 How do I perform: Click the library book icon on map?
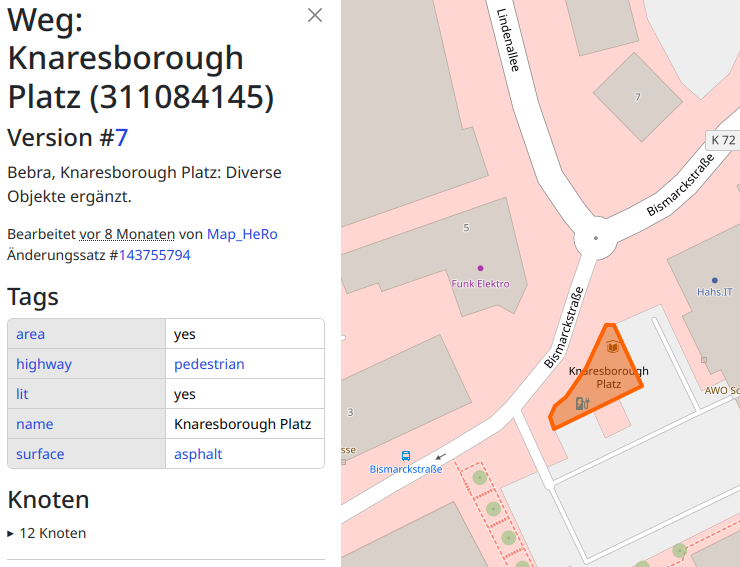point(613,347)
